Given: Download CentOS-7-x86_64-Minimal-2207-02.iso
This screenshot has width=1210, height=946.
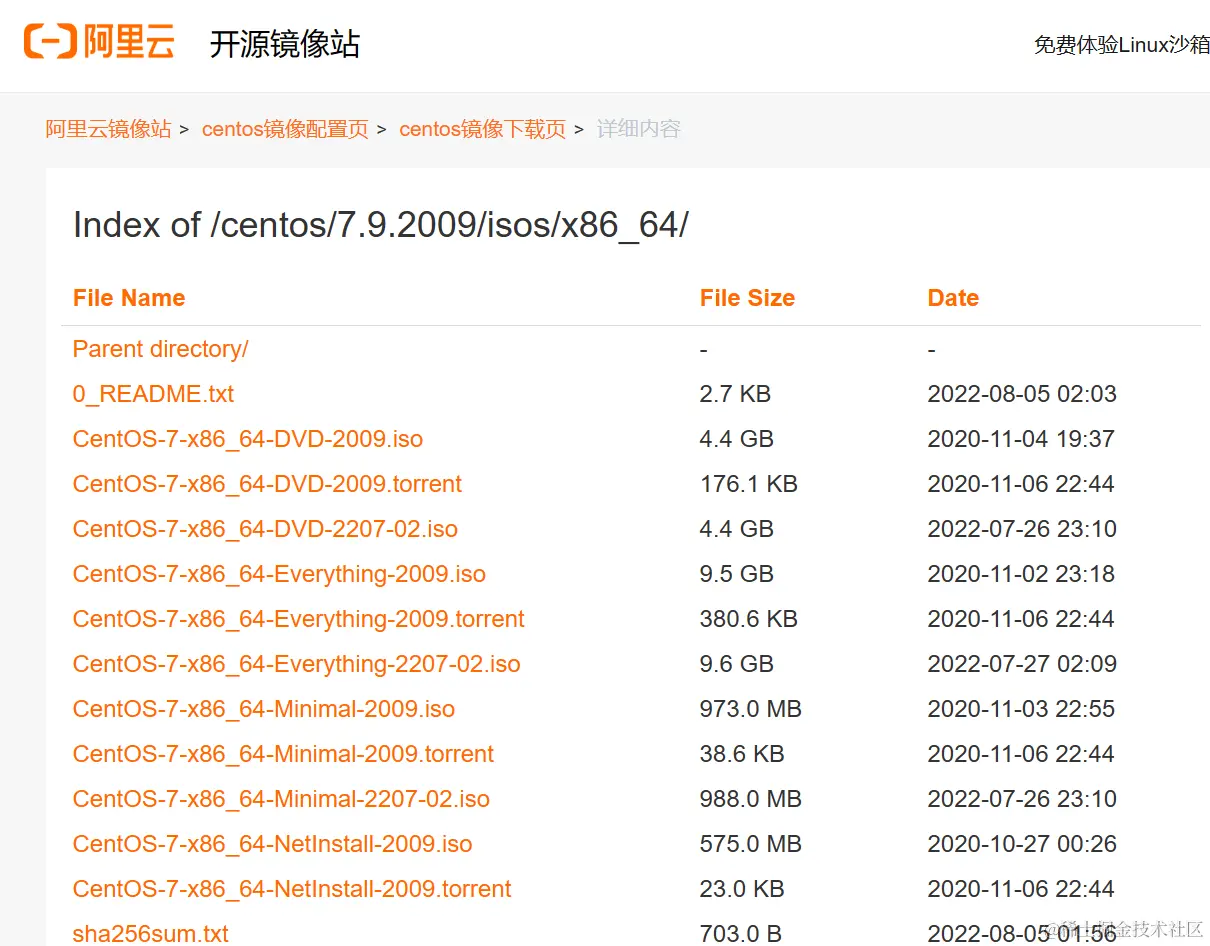Looking at the screenshot, I should 281,799.
